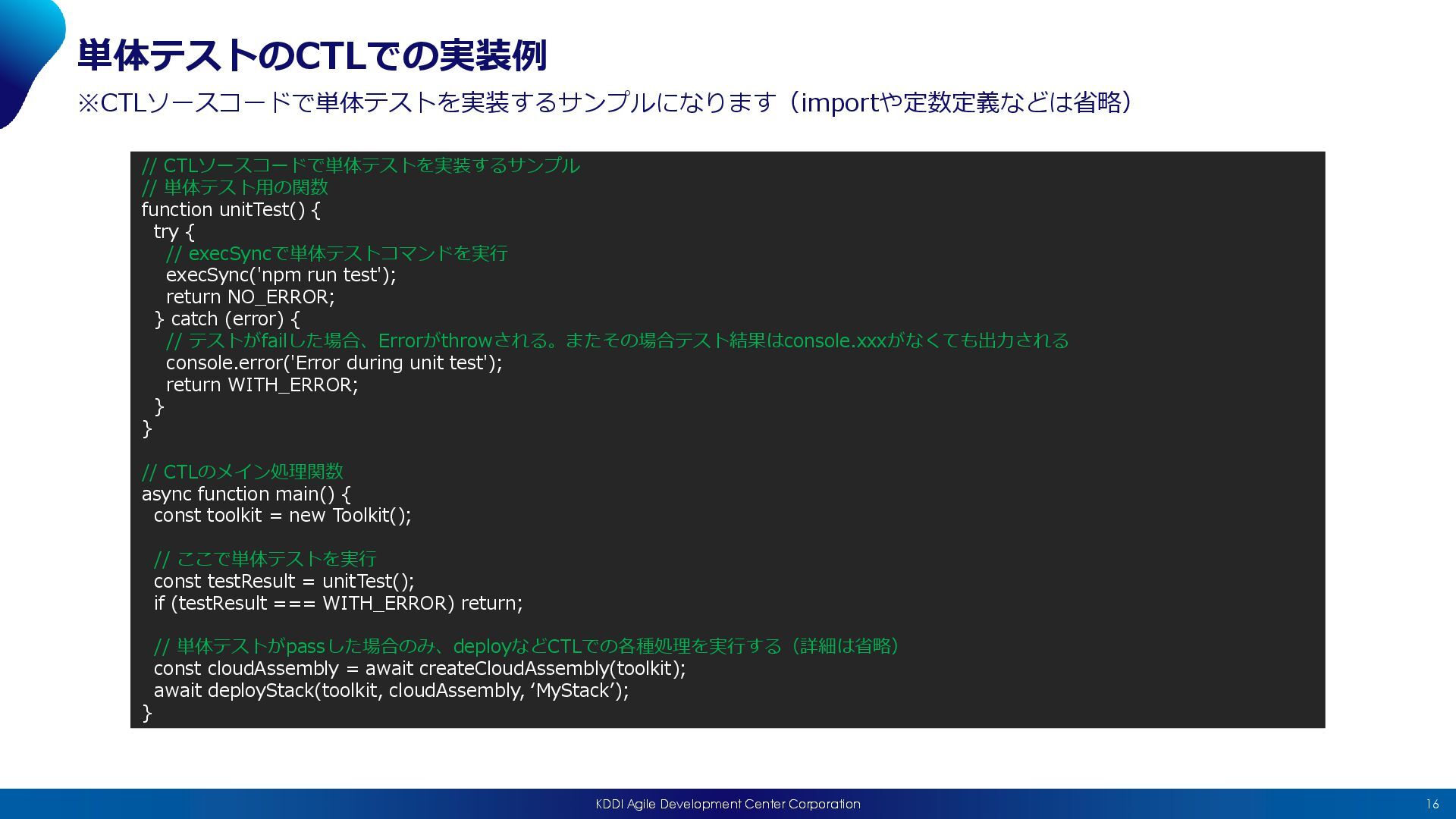The image size is (1456, 819).
Task: Click the line execSync('npm run test');
Action: tap(281, 275)
